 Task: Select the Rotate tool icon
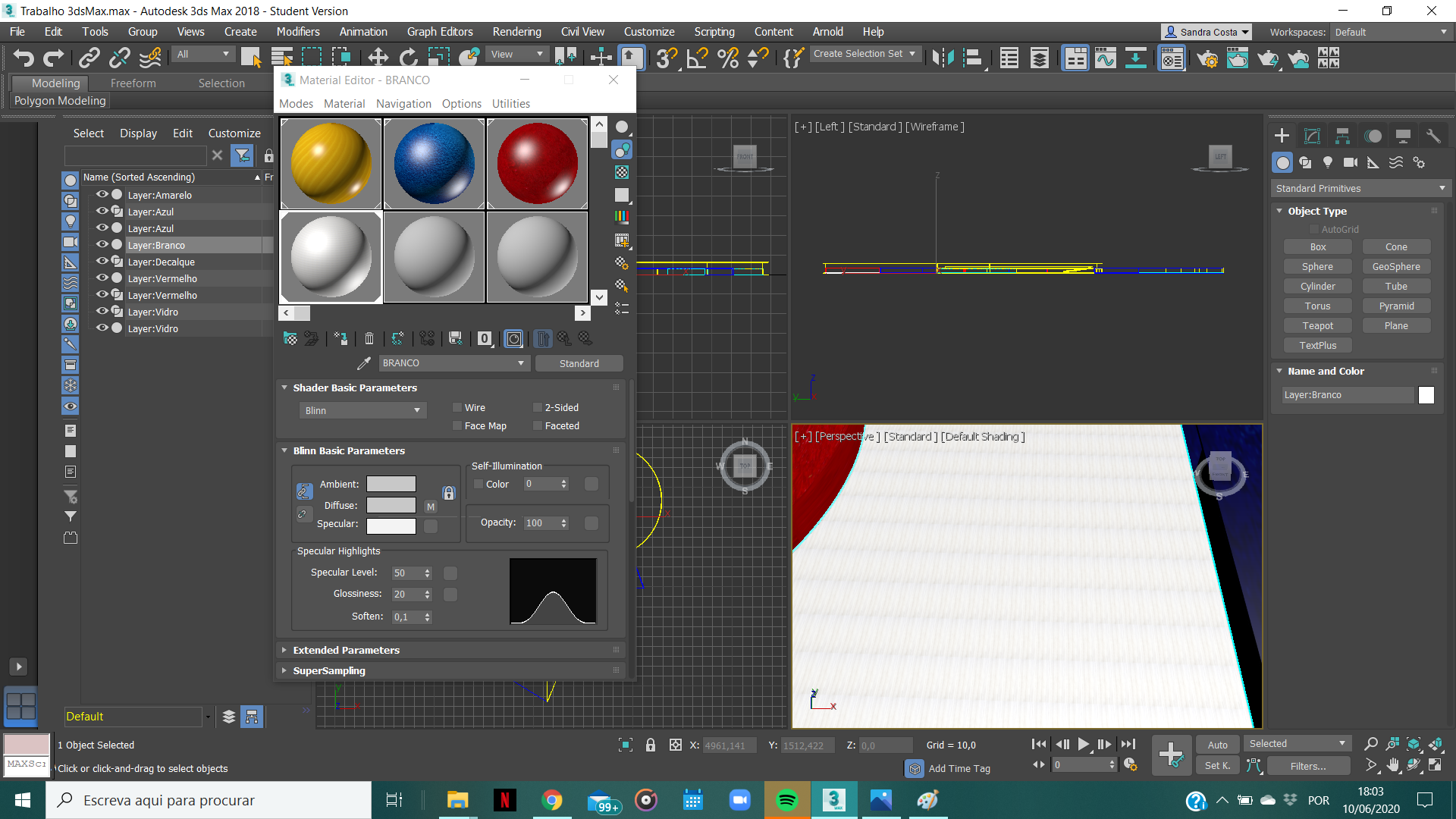(x=409, y=58)
